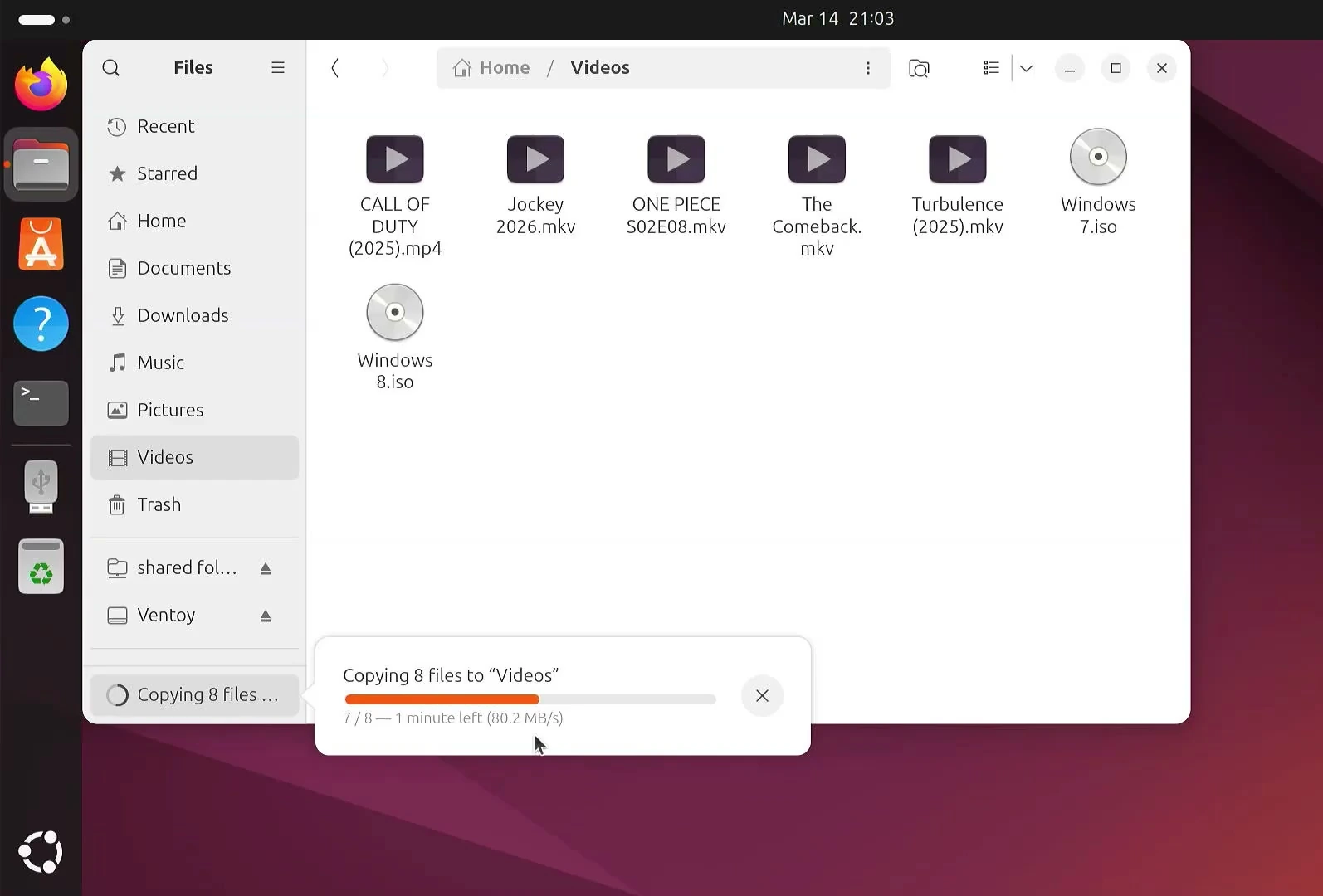The width and height of the screenshot is (1323, 896).
Task: Cancel the file copy operation
Action: [762, 695]
